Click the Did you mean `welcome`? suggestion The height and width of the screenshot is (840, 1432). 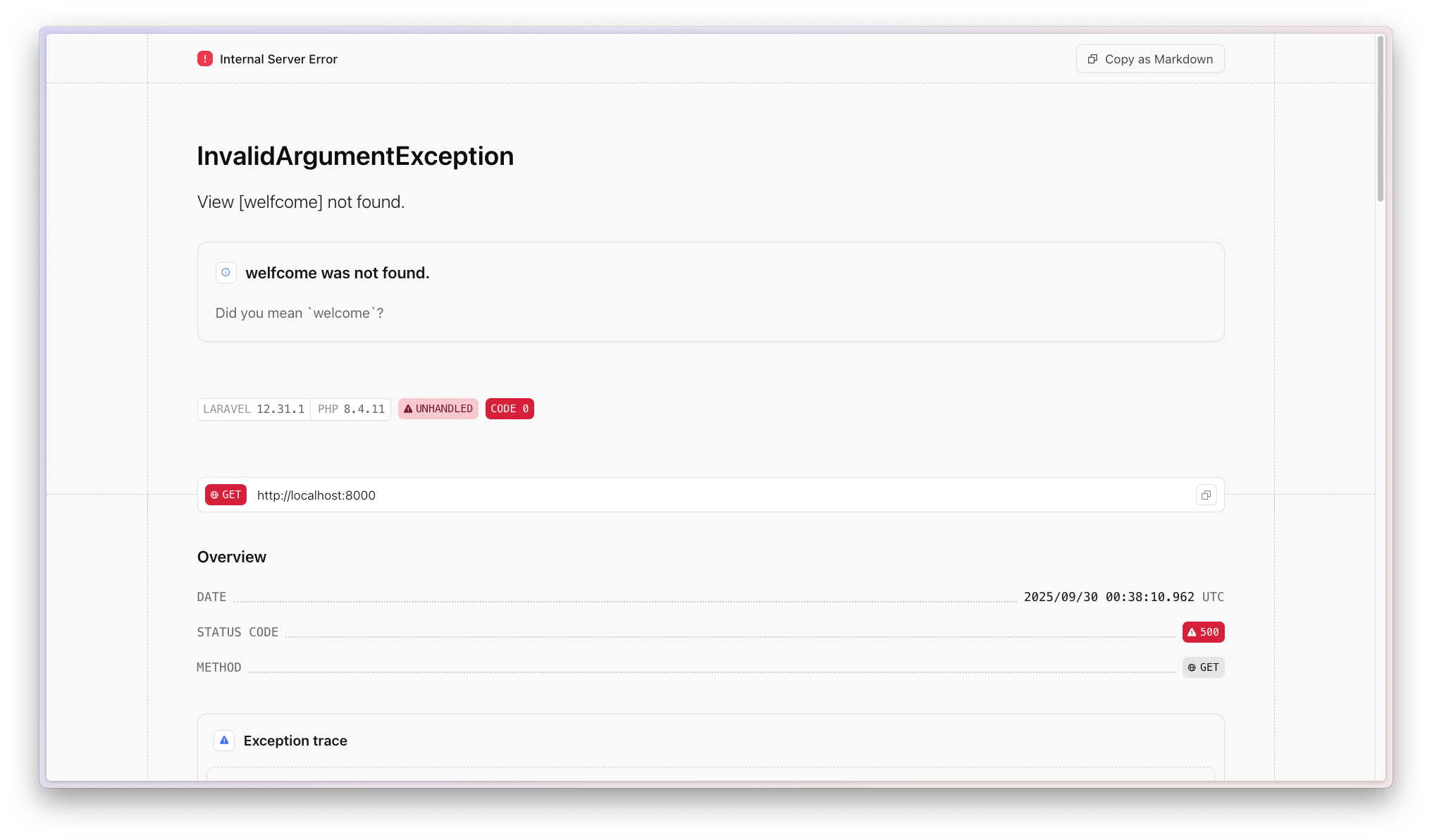300,313
